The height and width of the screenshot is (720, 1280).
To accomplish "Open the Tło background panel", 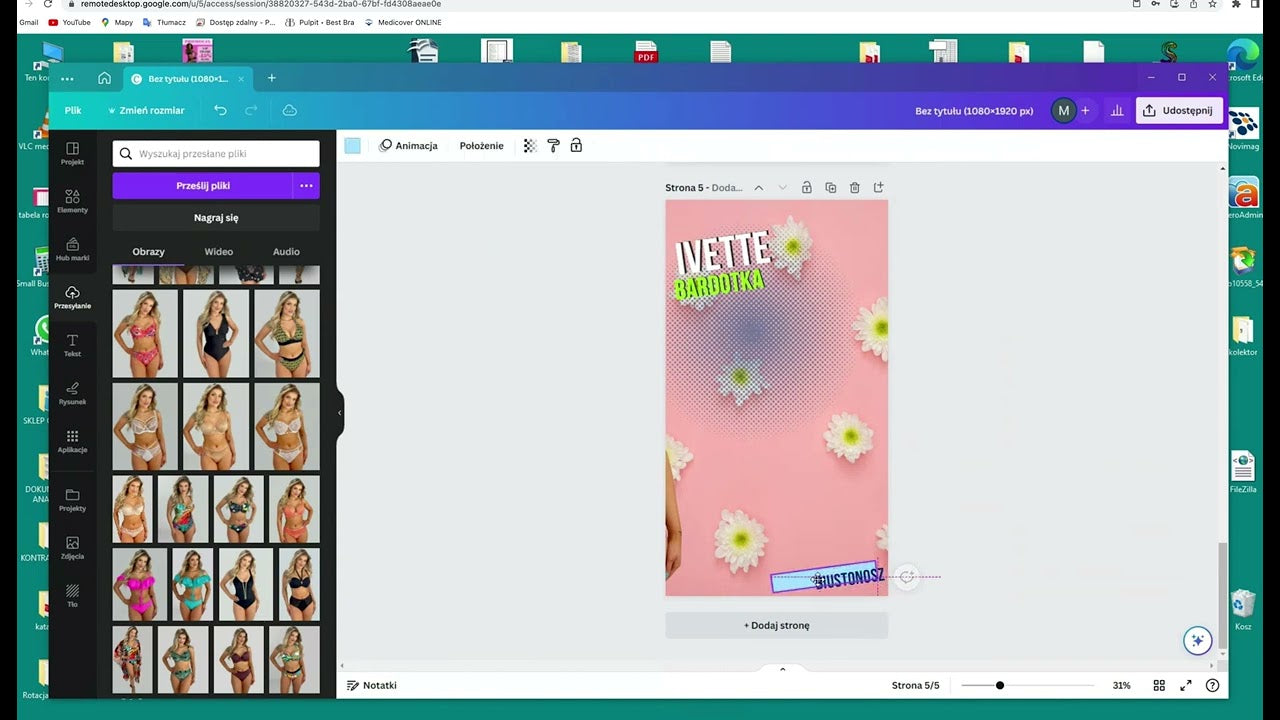I will click(x=72, y=596).
